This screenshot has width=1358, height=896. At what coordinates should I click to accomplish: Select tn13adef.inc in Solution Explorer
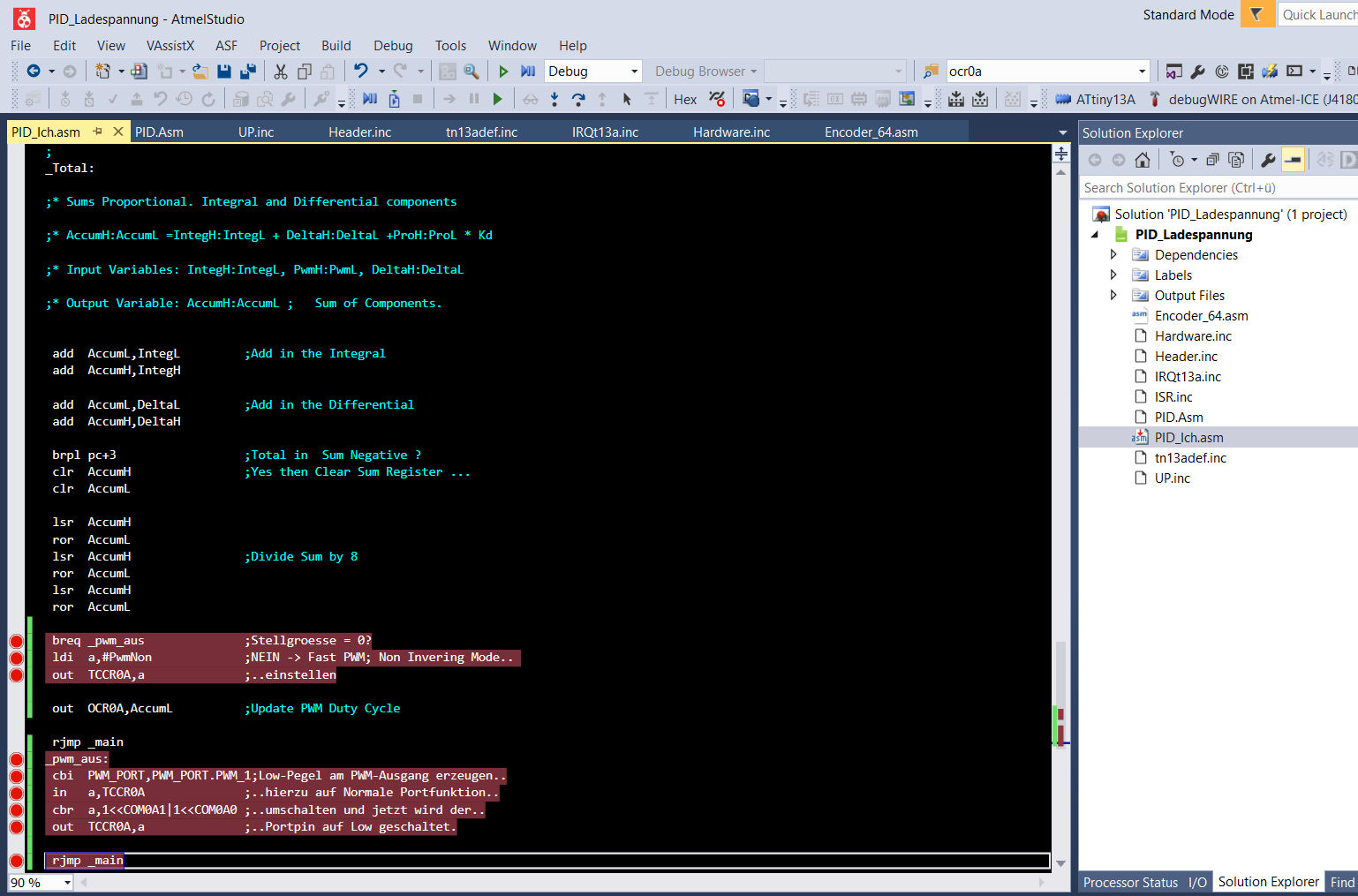tap(1190, 458)
